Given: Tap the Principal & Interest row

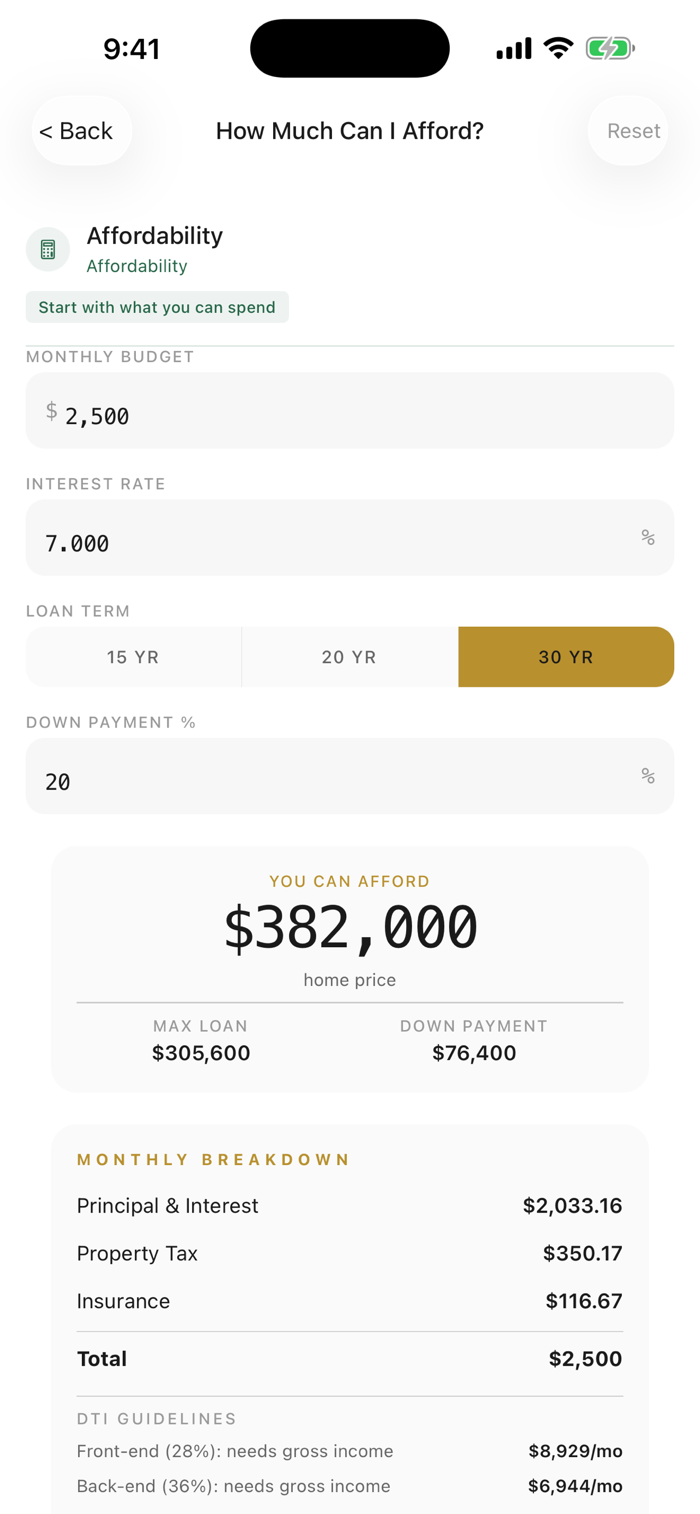Looking at the screenshot, I should (349, 1206).
